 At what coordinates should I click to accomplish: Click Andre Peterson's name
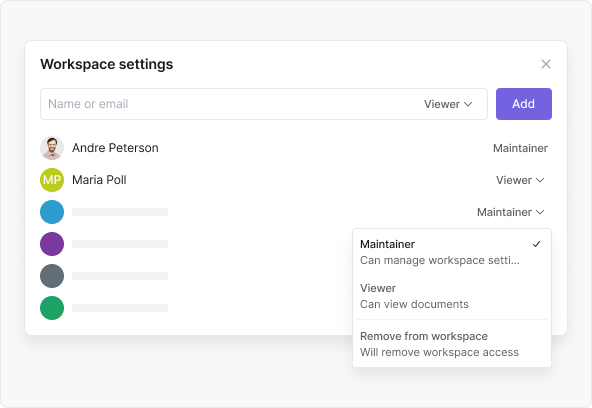click(115, 148)
